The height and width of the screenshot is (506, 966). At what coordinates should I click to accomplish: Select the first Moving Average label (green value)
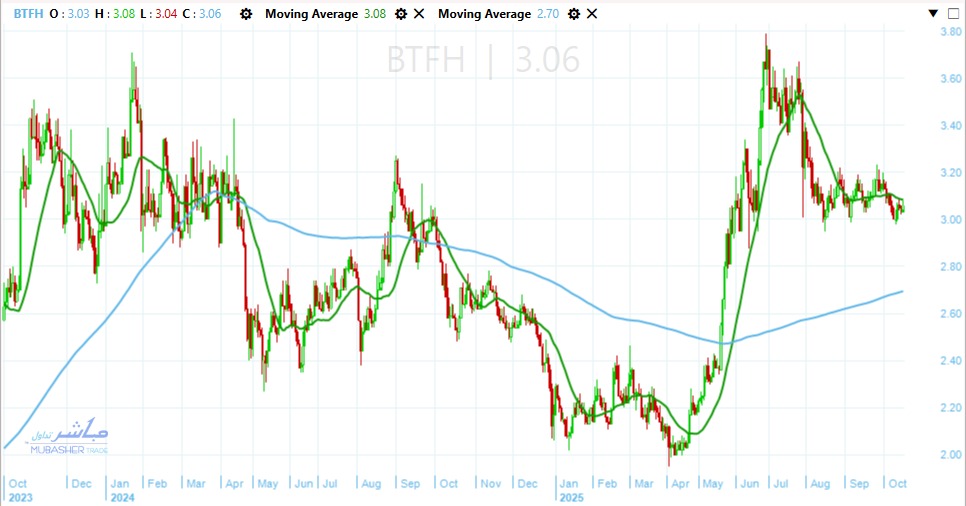point(311,14)
